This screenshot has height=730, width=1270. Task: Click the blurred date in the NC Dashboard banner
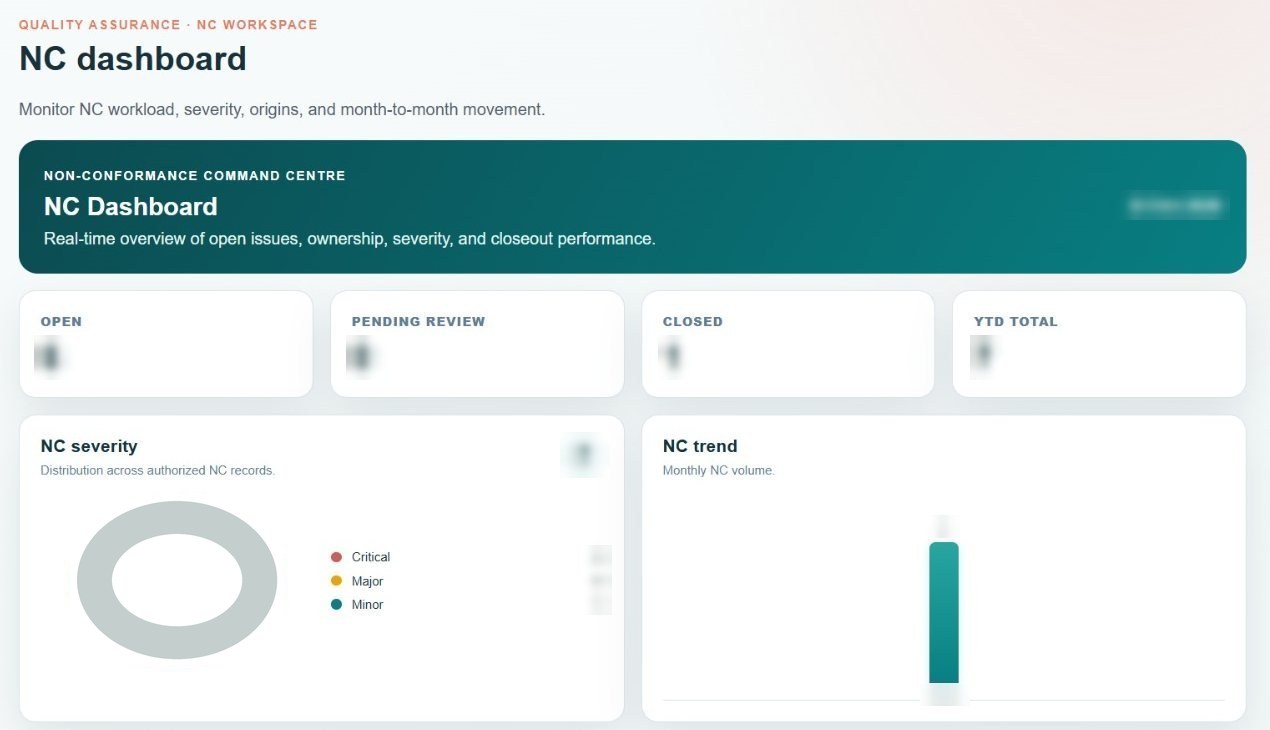click(1175, 206)
